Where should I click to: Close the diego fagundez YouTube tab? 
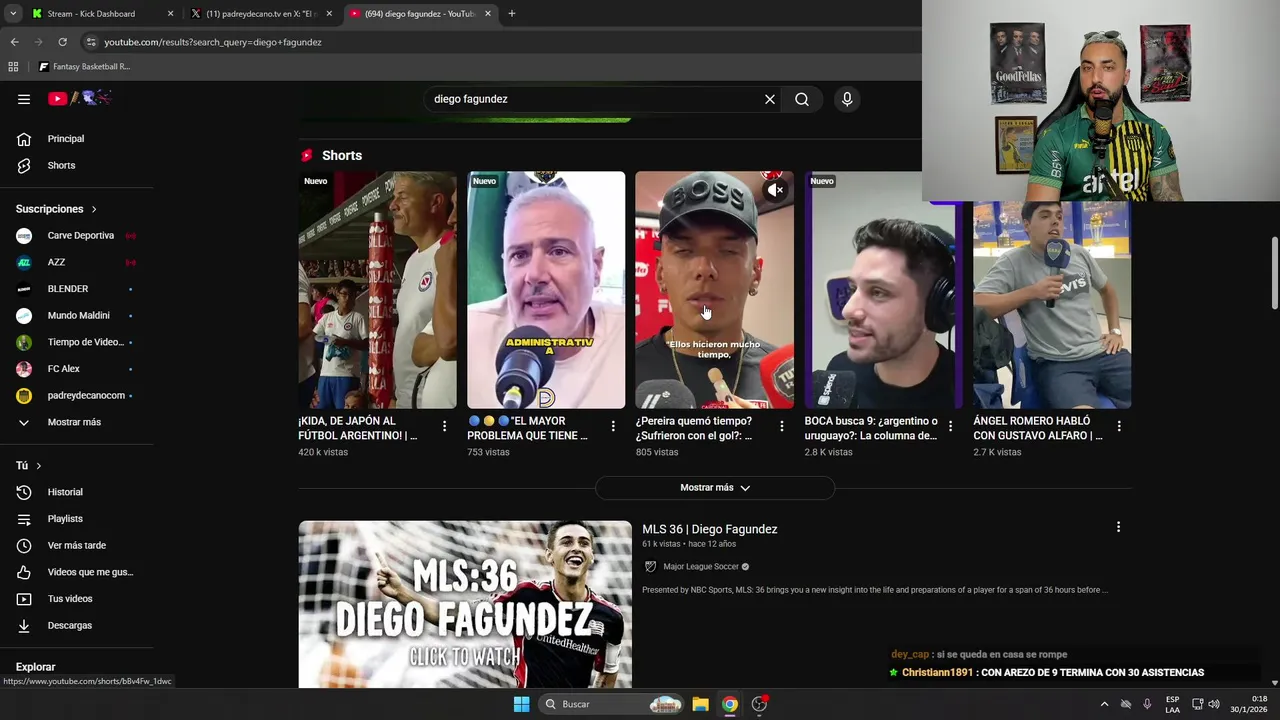coord(488,14)
